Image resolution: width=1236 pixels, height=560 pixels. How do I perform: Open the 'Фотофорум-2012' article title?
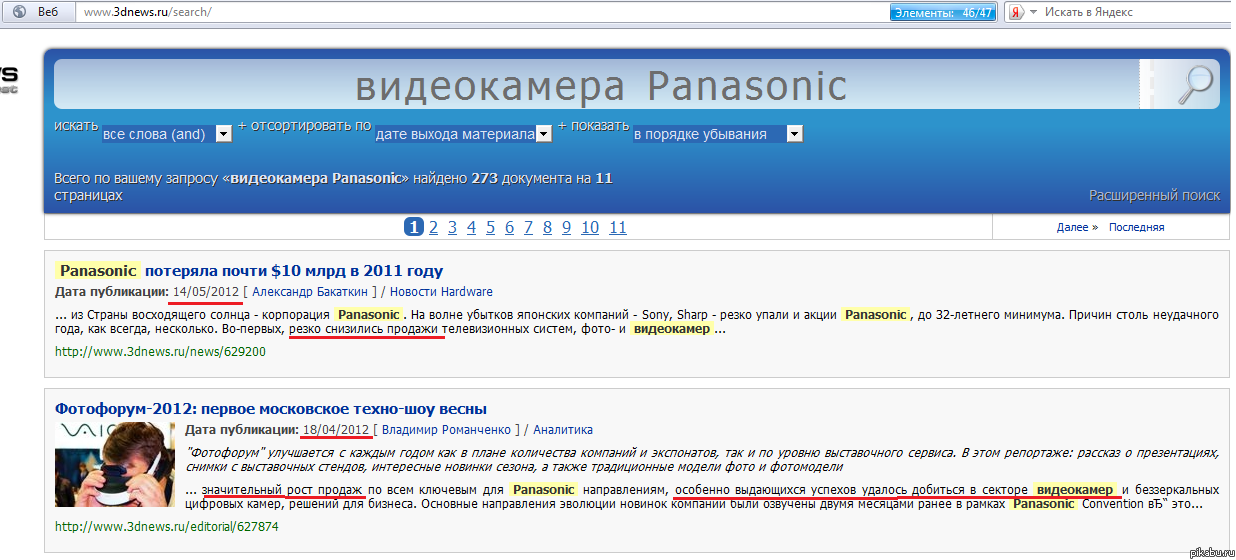(x=271, y=409)
